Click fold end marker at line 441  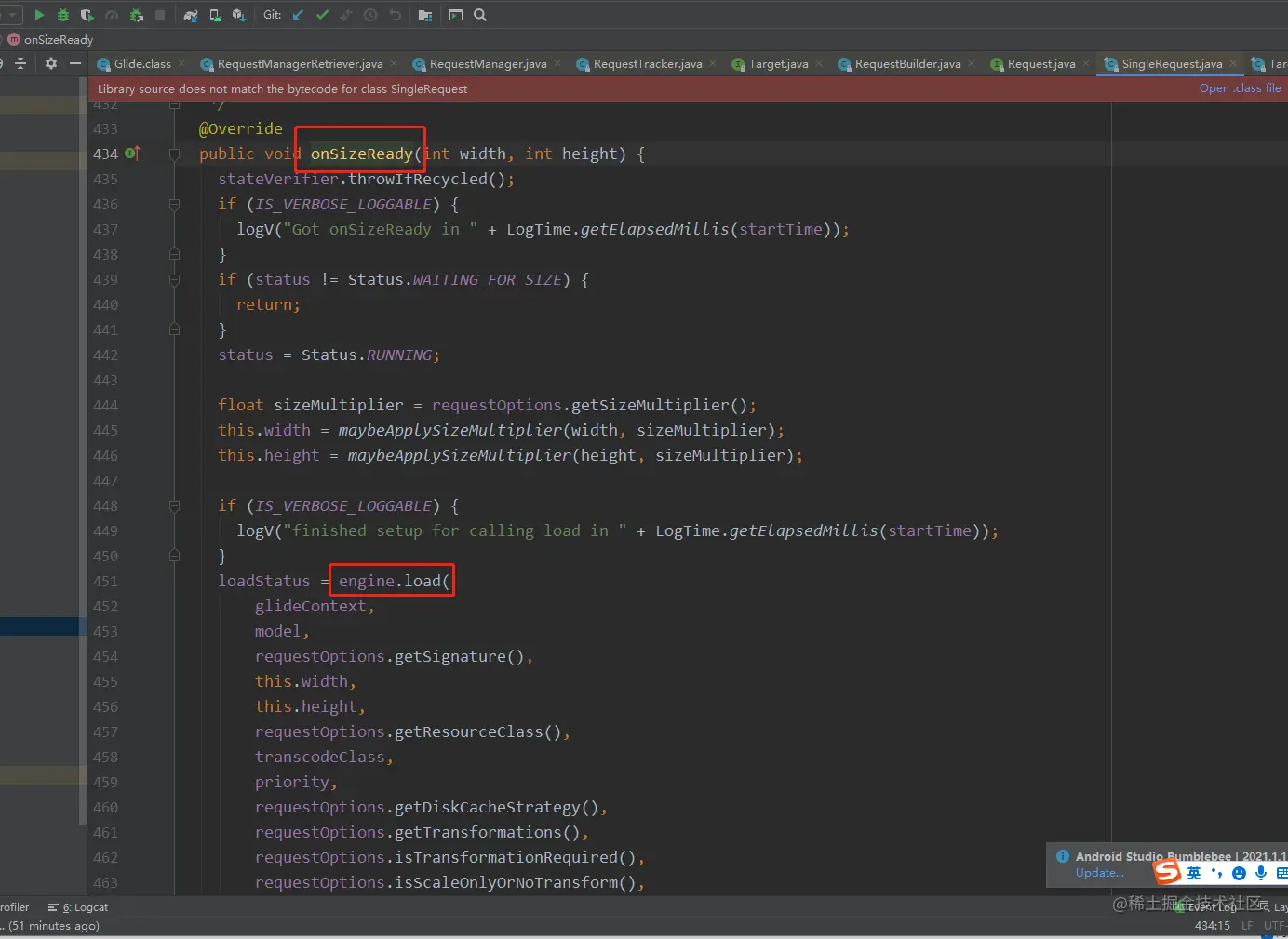tap(174, 329)
